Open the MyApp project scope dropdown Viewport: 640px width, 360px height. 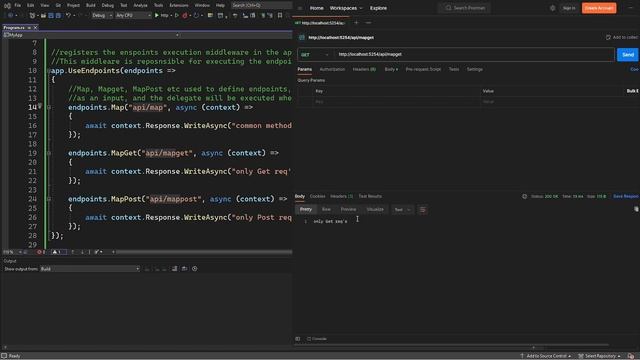point(91,35)
